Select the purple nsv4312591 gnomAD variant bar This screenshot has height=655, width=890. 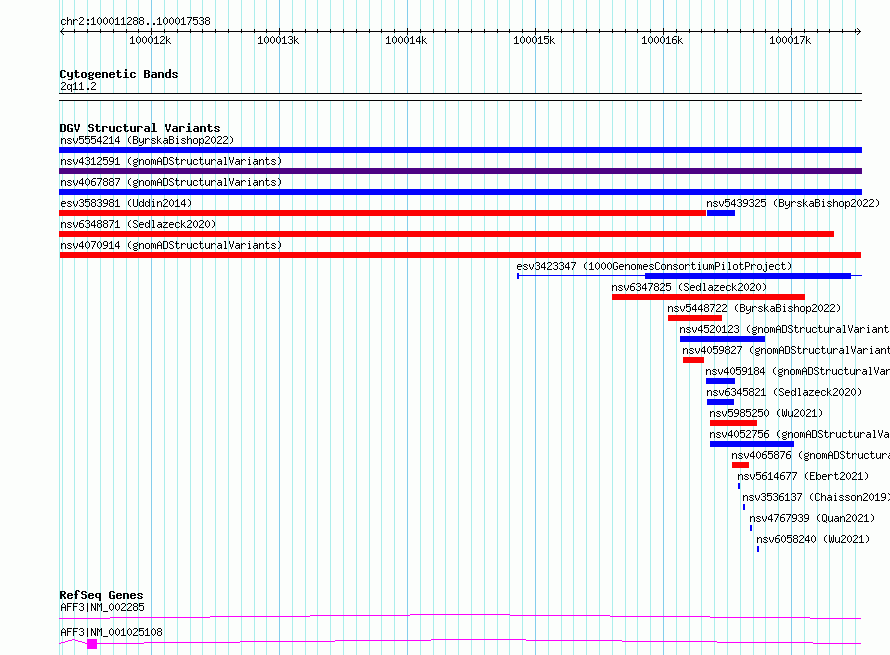460,171
